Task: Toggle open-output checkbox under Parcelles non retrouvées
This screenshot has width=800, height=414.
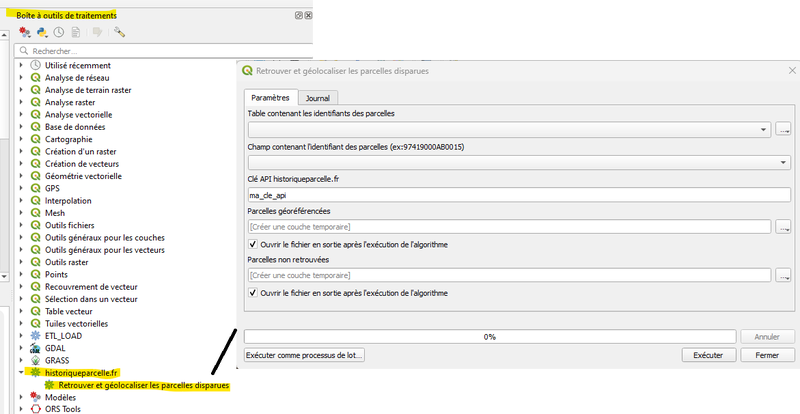Action: pos(253,293)
